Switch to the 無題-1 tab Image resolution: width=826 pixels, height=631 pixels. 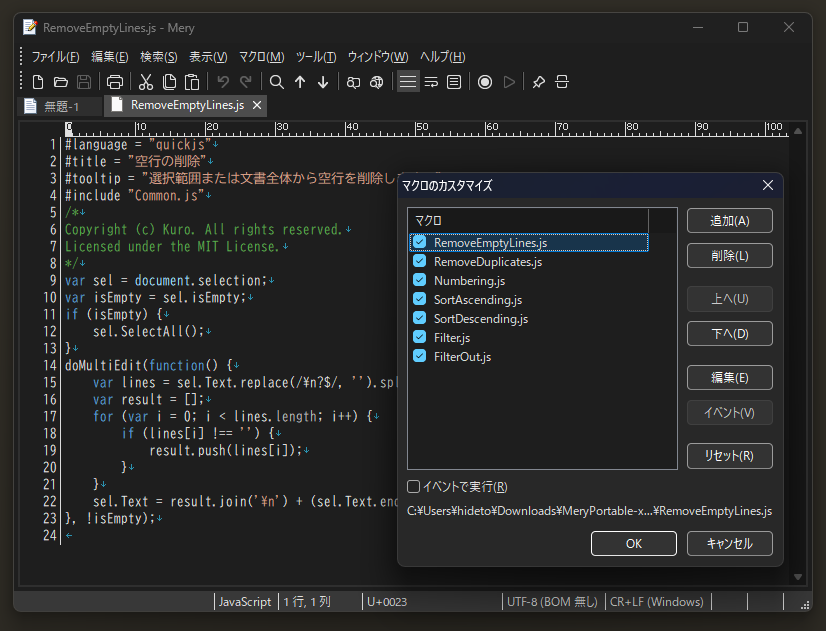[60, 106]
